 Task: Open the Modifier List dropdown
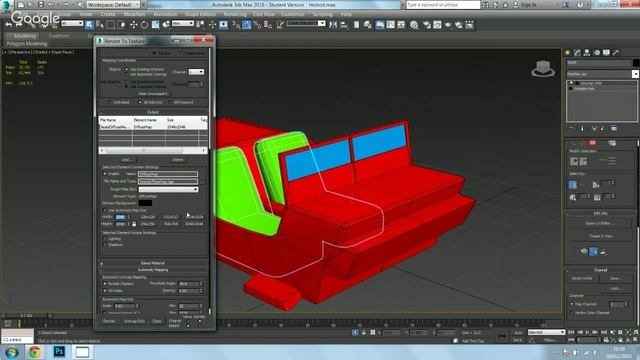602,74
